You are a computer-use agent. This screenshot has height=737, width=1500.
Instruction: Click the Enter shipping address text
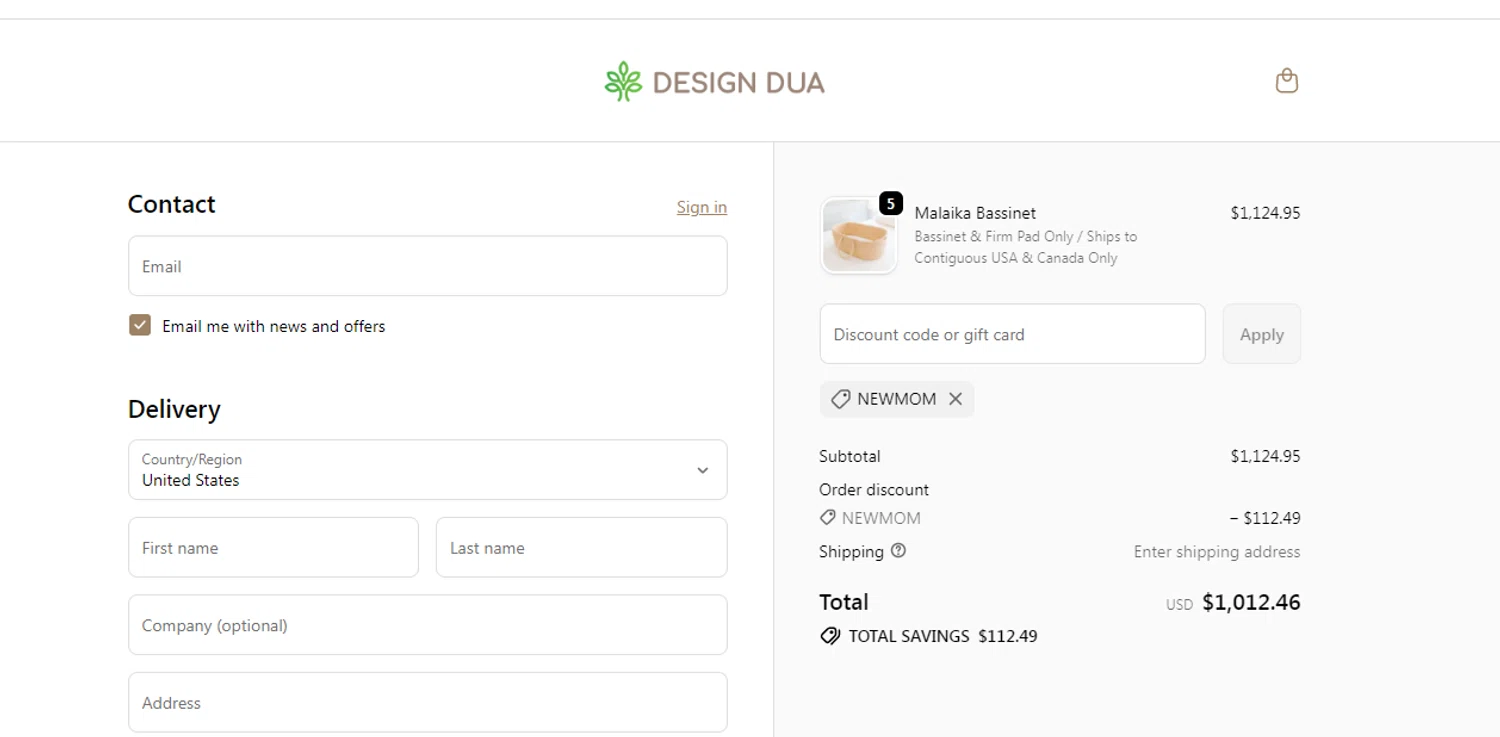[1217, 552]
